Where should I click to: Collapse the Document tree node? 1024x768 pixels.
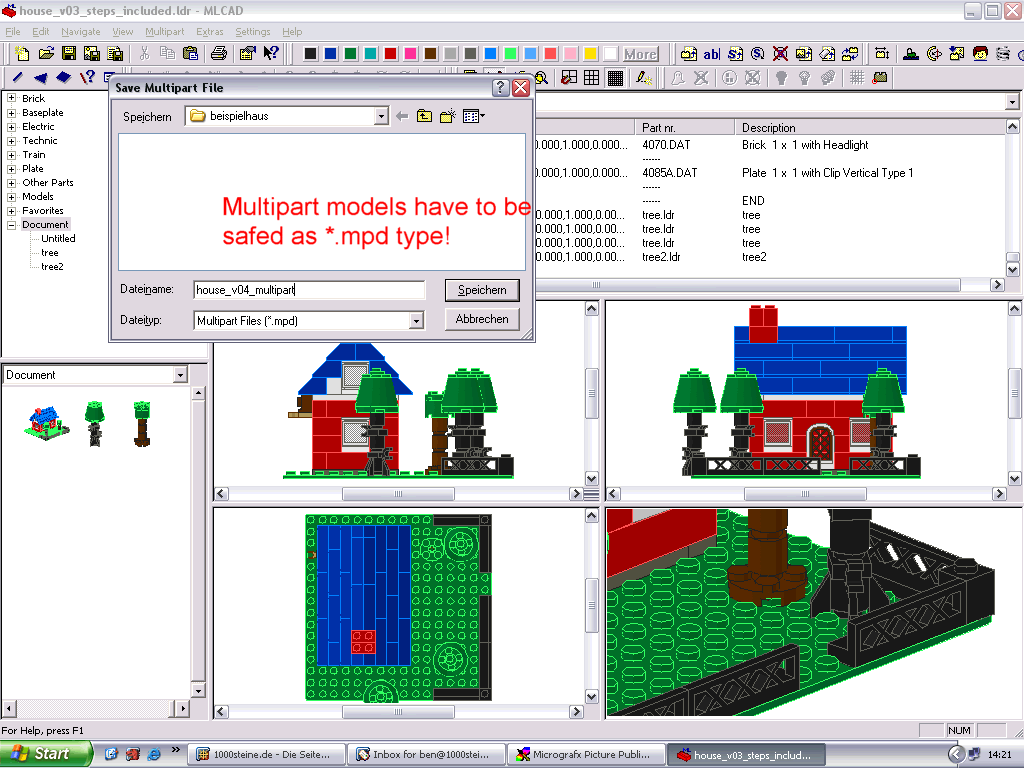pyautogui.click(x=11, y=225)
